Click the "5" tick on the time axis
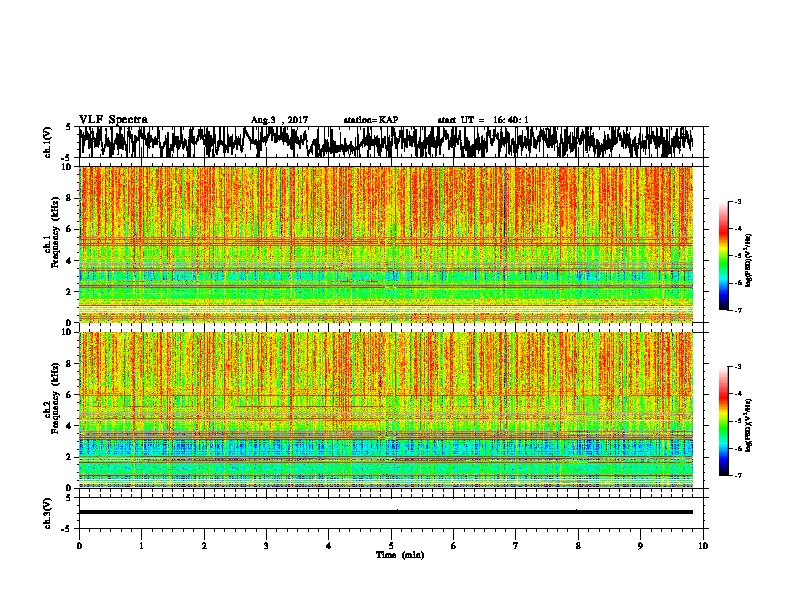The width and height of the screenshot is (792, 612). pos(391,546)
